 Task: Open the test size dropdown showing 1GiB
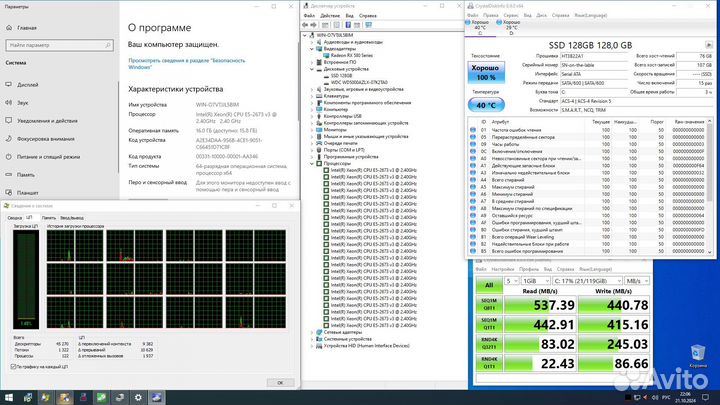(535, 281)
